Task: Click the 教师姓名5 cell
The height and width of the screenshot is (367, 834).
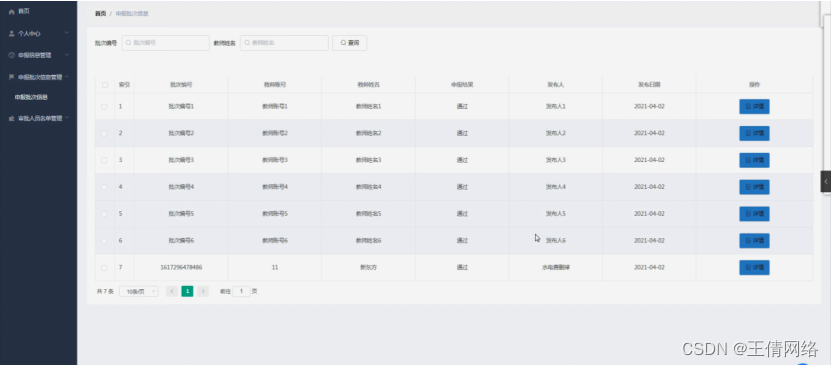Action: click(x=368, y=214)
